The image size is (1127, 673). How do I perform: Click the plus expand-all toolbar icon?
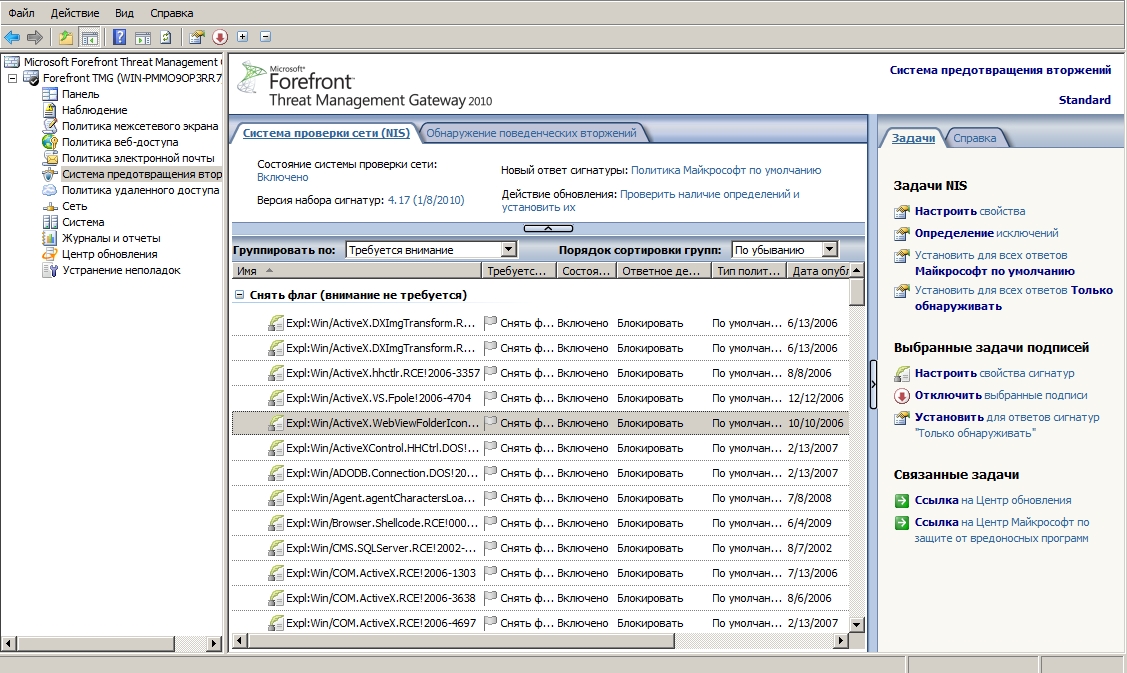click(x=242, y=36)
